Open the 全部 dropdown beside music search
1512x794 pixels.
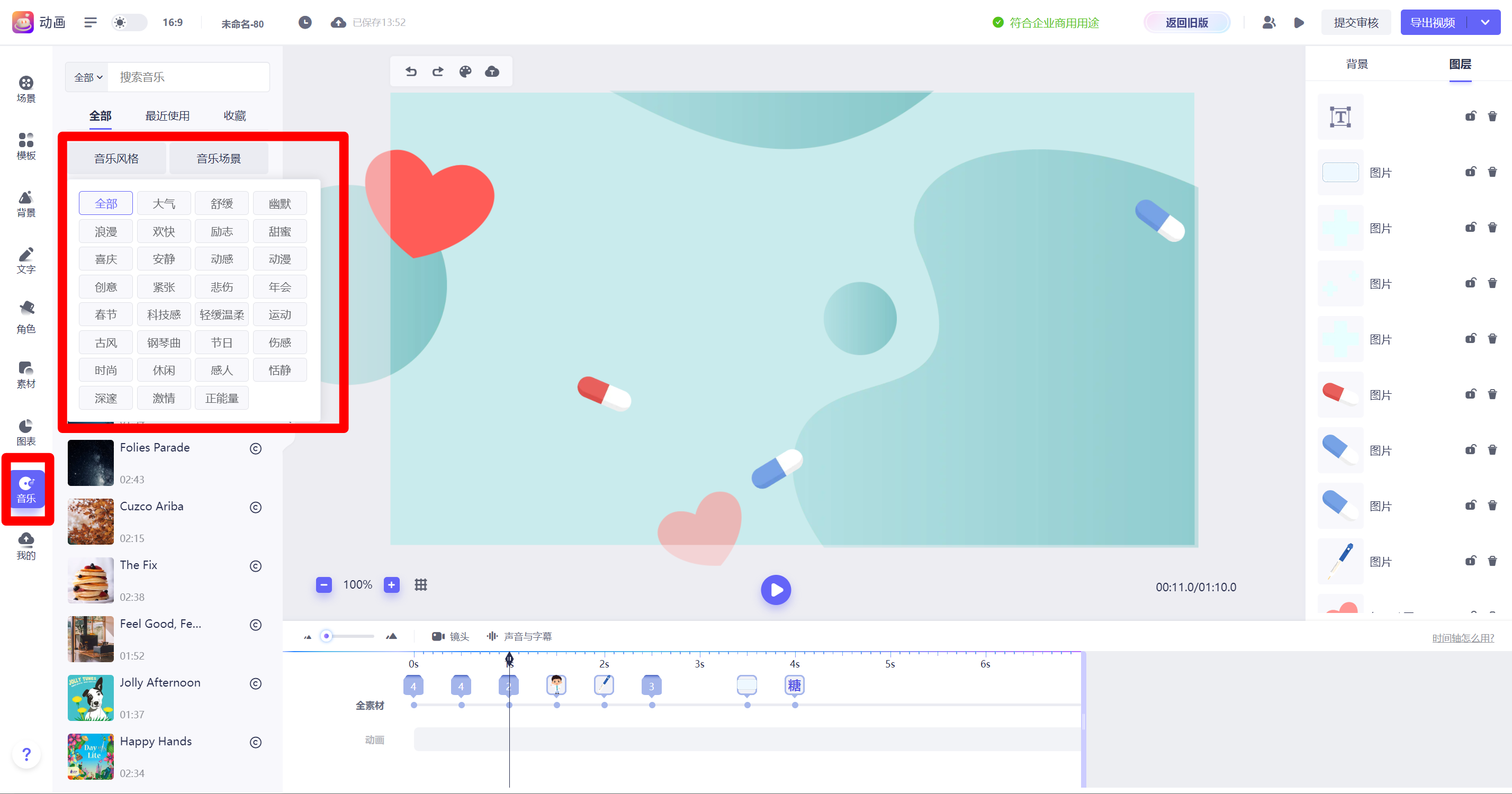[x=88, y=77]
